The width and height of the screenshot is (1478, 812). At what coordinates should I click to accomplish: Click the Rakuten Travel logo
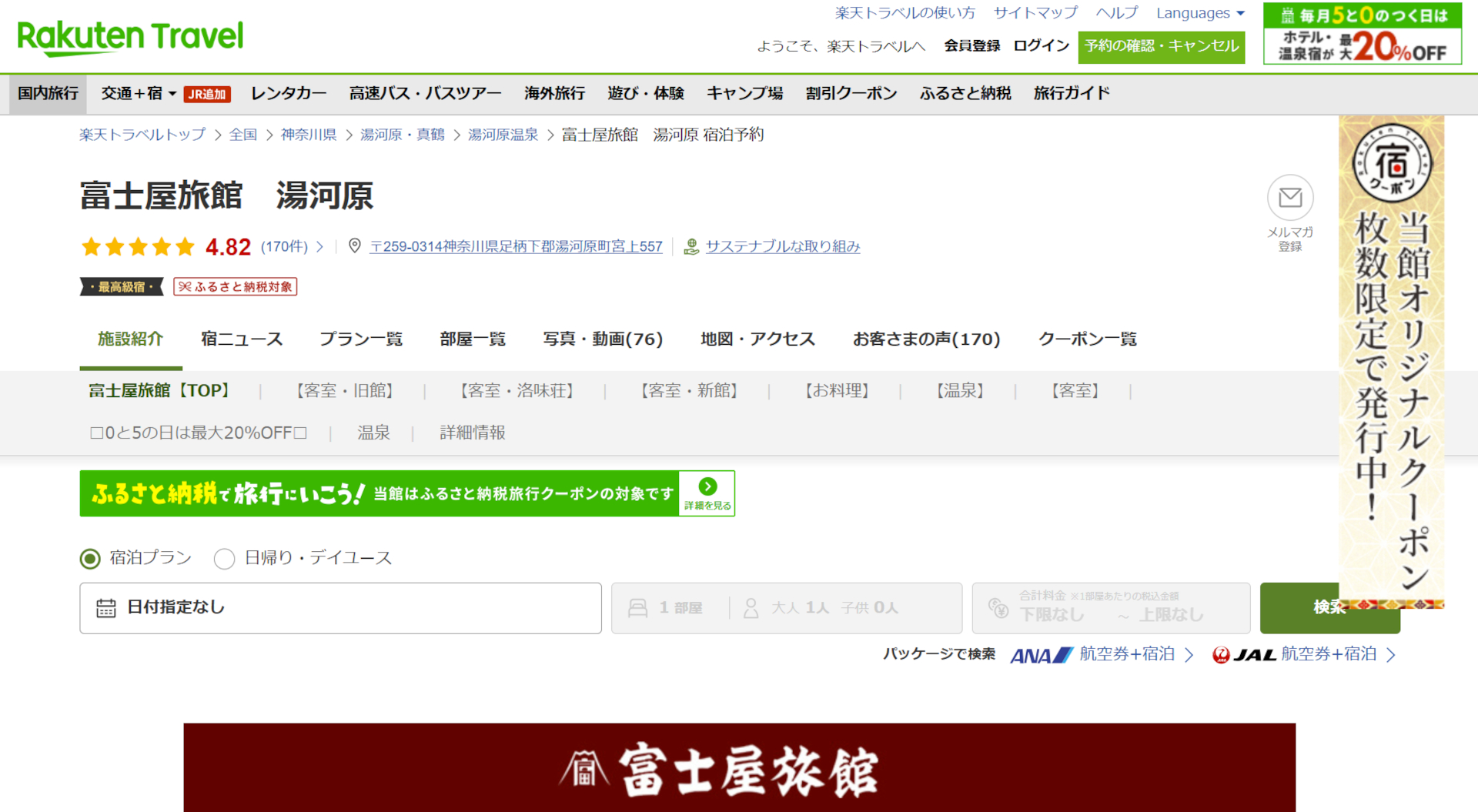click(x=130, y=37)
